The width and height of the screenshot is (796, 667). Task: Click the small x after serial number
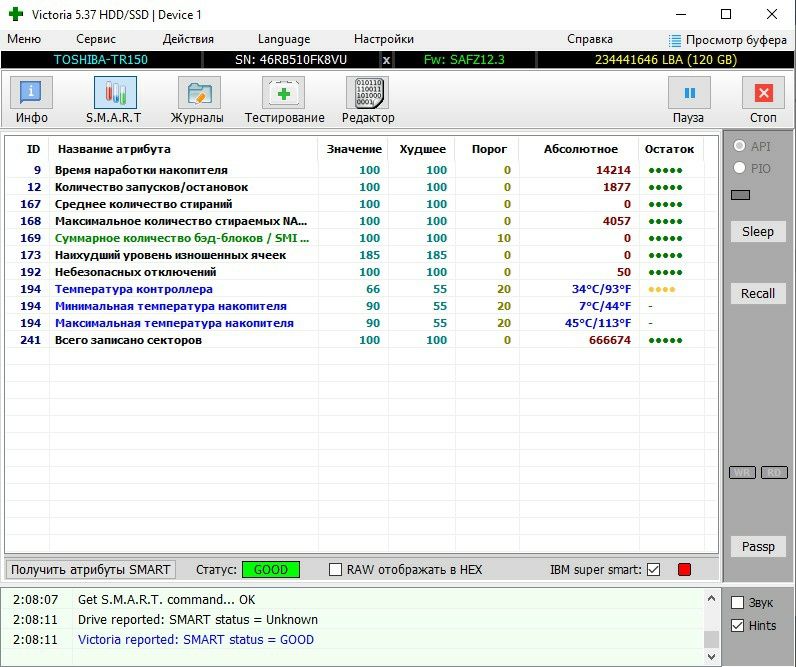coord(386,60)
